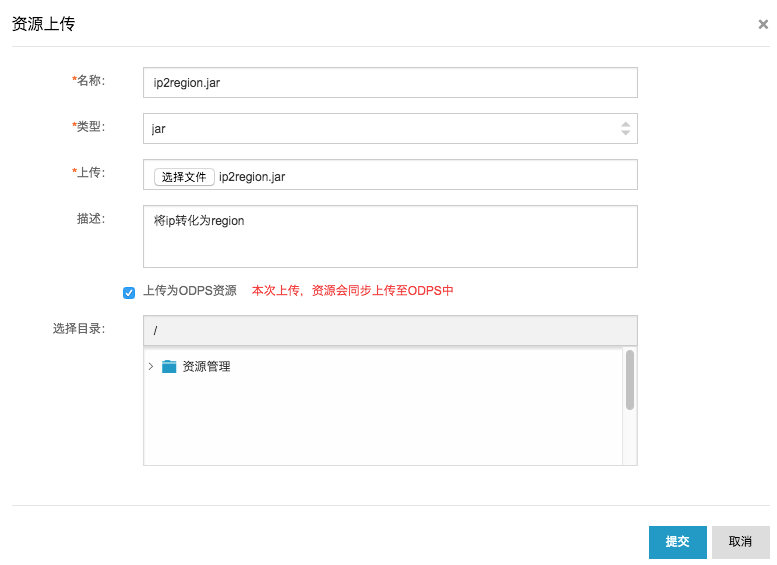Close the 资源上传 dialog with the X icon
This screenshot has height=565, width=777.
pyautogui.click(x=763, y=24)
